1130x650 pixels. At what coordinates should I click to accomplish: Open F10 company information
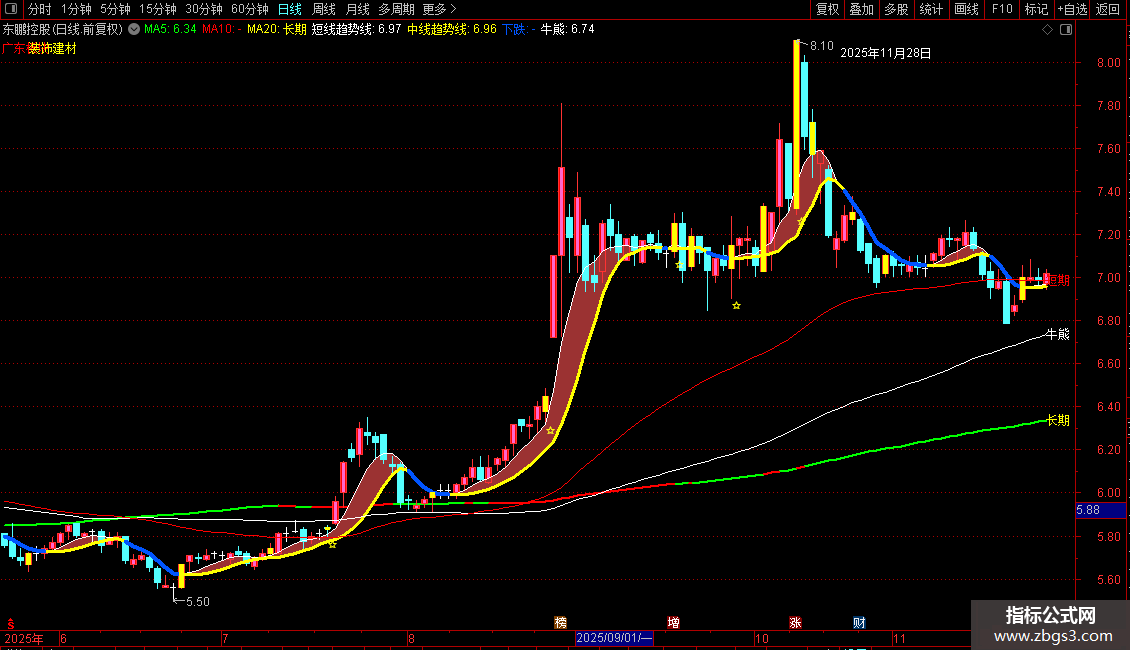pos(1002,9)
